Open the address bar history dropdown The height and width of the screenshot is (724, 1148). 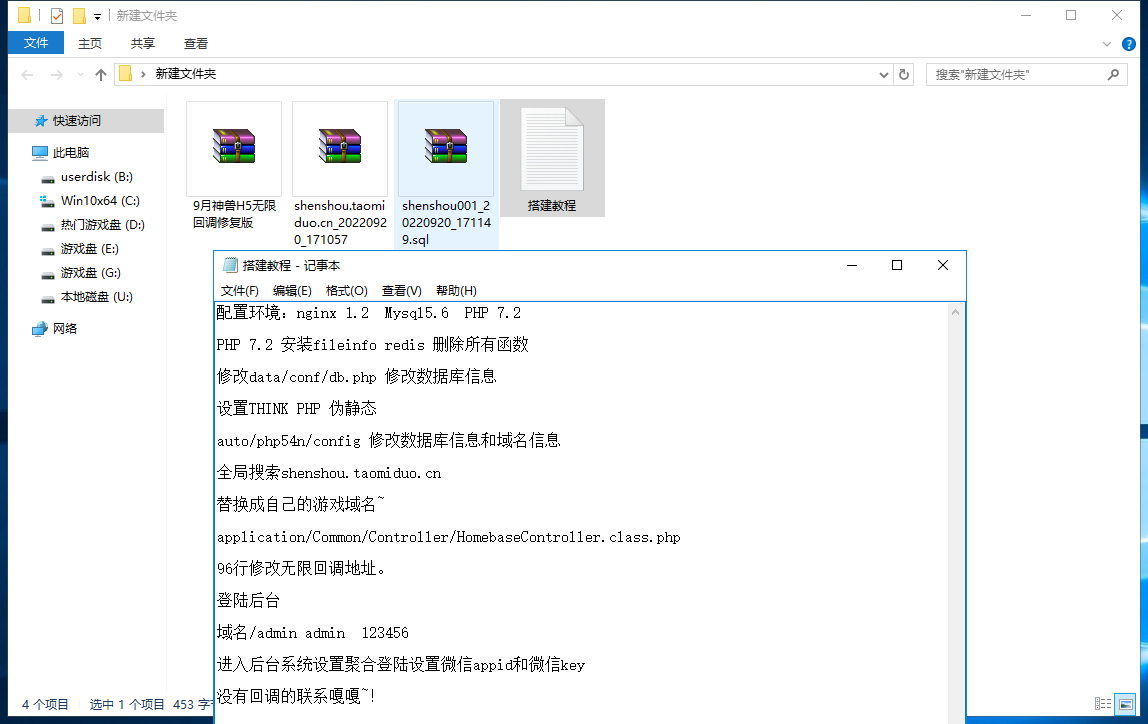coord(883,75)
